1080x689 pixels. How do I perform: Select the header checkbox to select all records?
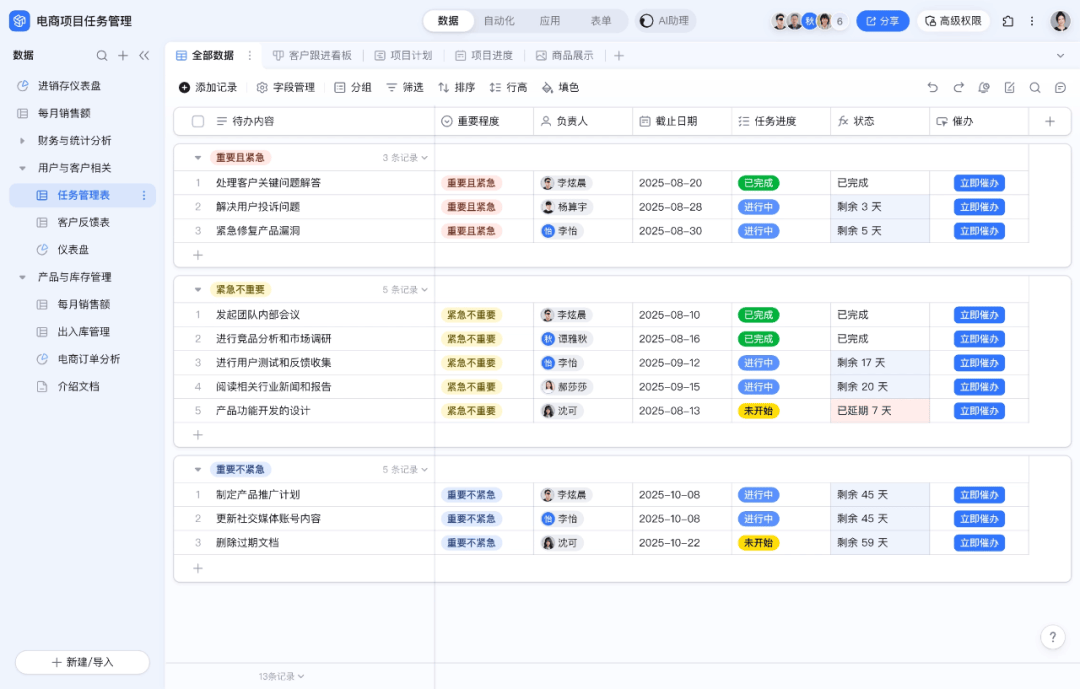click(x=196, y=120)
